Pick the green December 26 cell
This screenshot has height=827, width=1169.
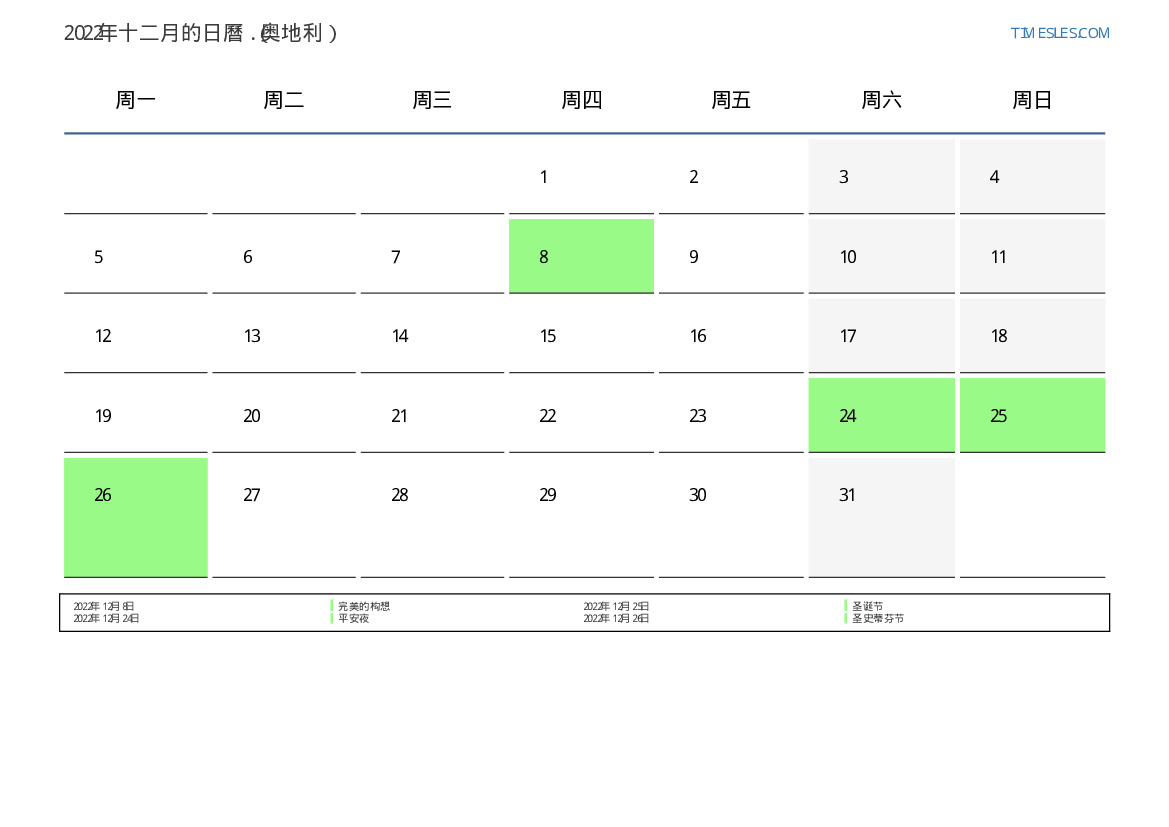click(x=136, y=517)
